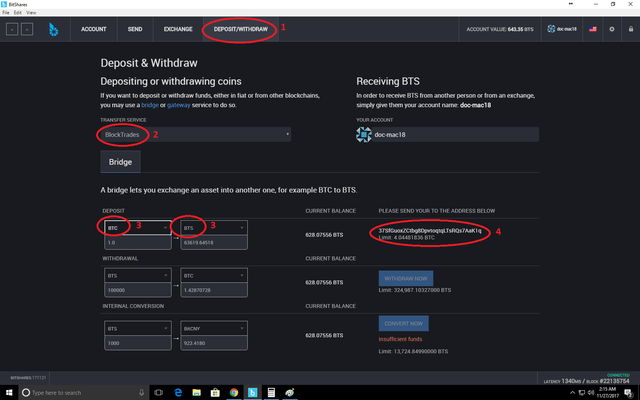Click the deposit amount field showing 1.0
This screenshot has height=400, width=640.
pos(138,242)
